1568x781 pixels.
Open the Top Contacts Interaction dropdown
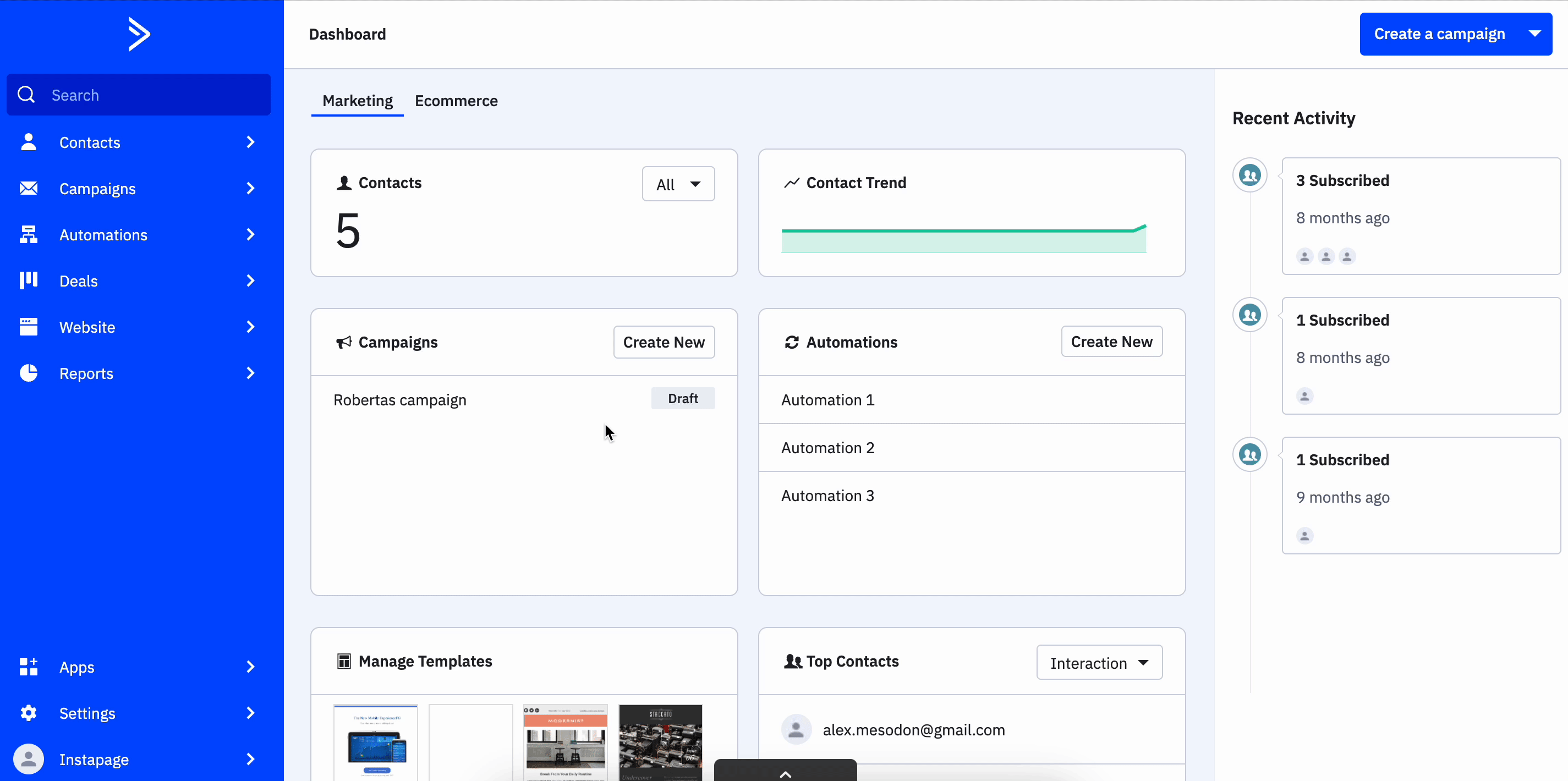[x=1099, y=663]
